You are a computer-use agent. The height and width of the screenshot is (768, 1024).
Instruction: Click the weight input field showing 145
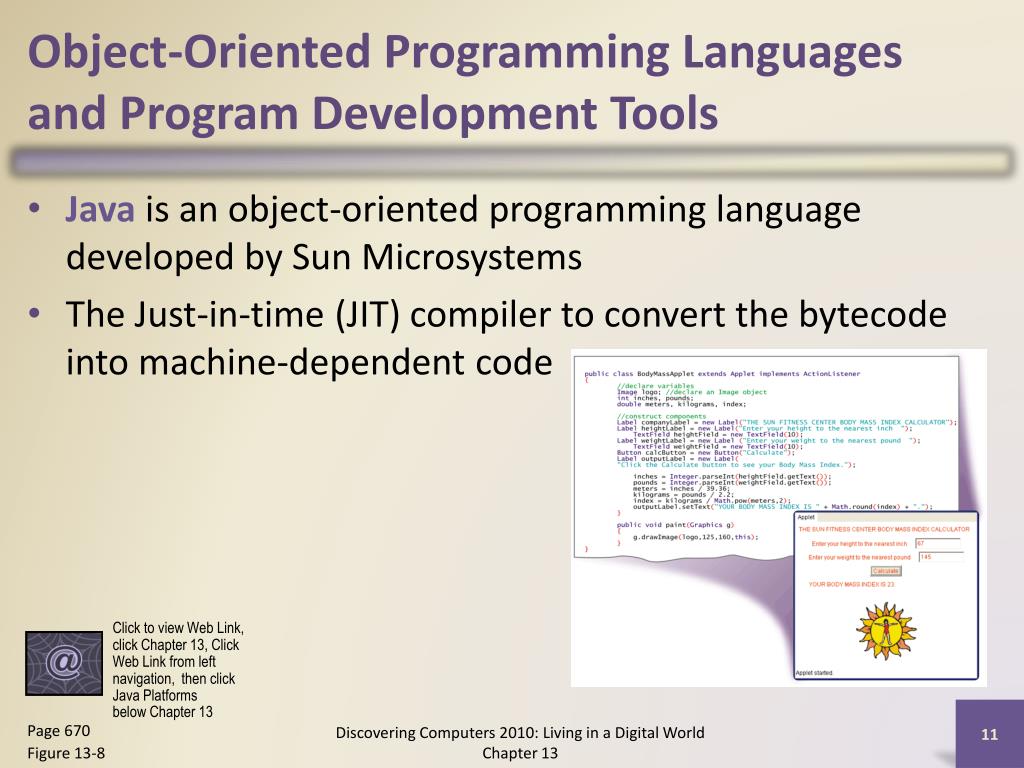coord(941,557)
